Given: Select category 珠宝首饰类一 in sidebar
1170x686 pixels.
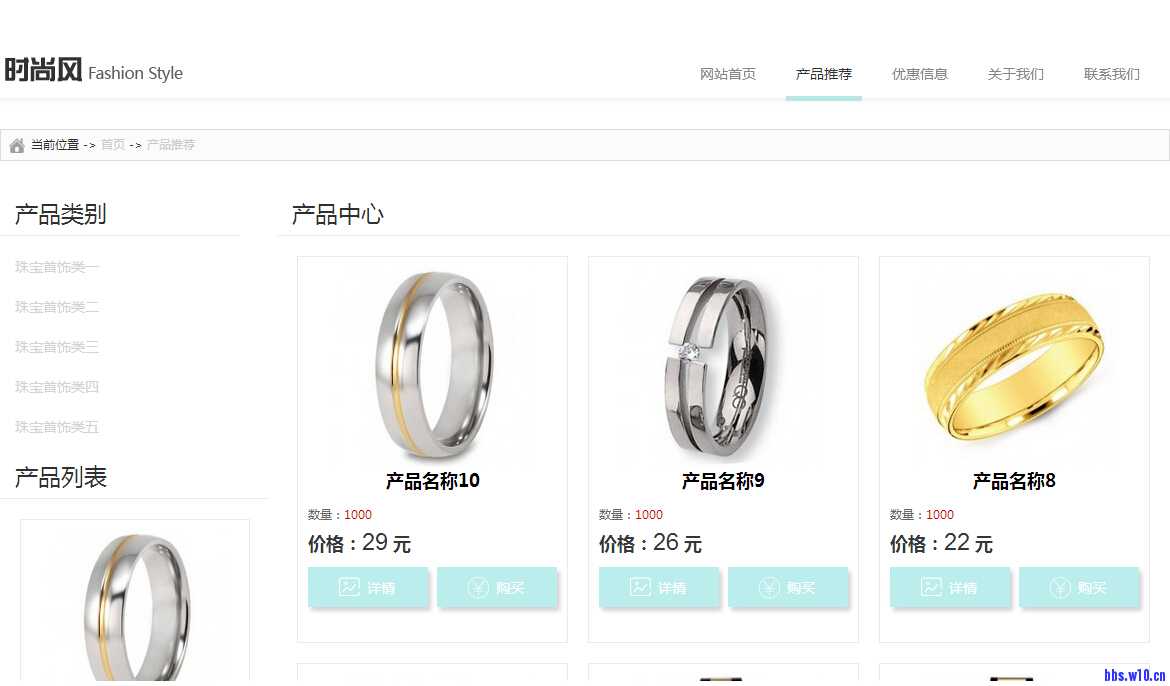Looking at the screenshot, I should pos(57,267).
